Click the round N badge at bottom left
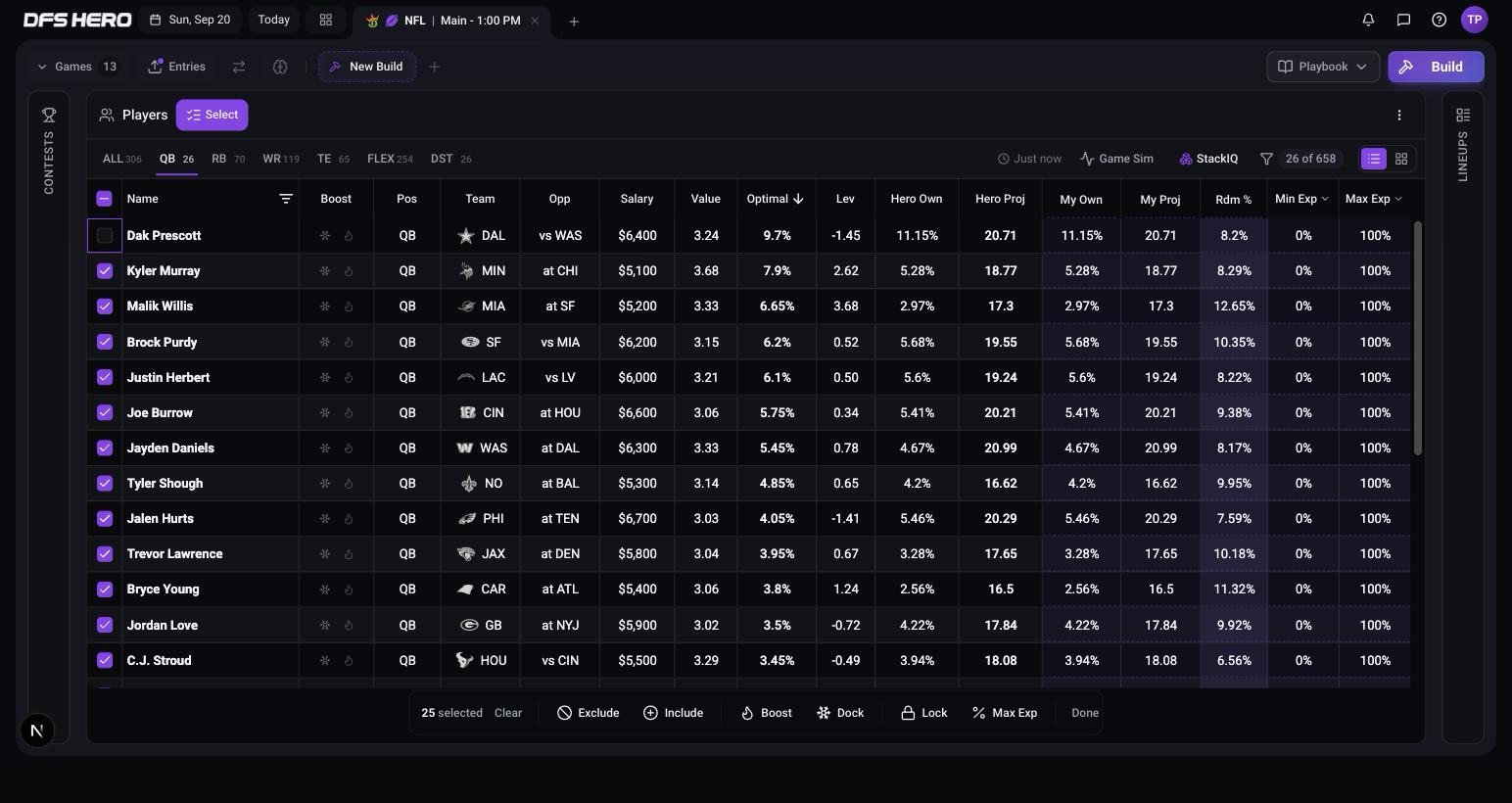This screenshot has height=803, width=1512. coord(37,731)
